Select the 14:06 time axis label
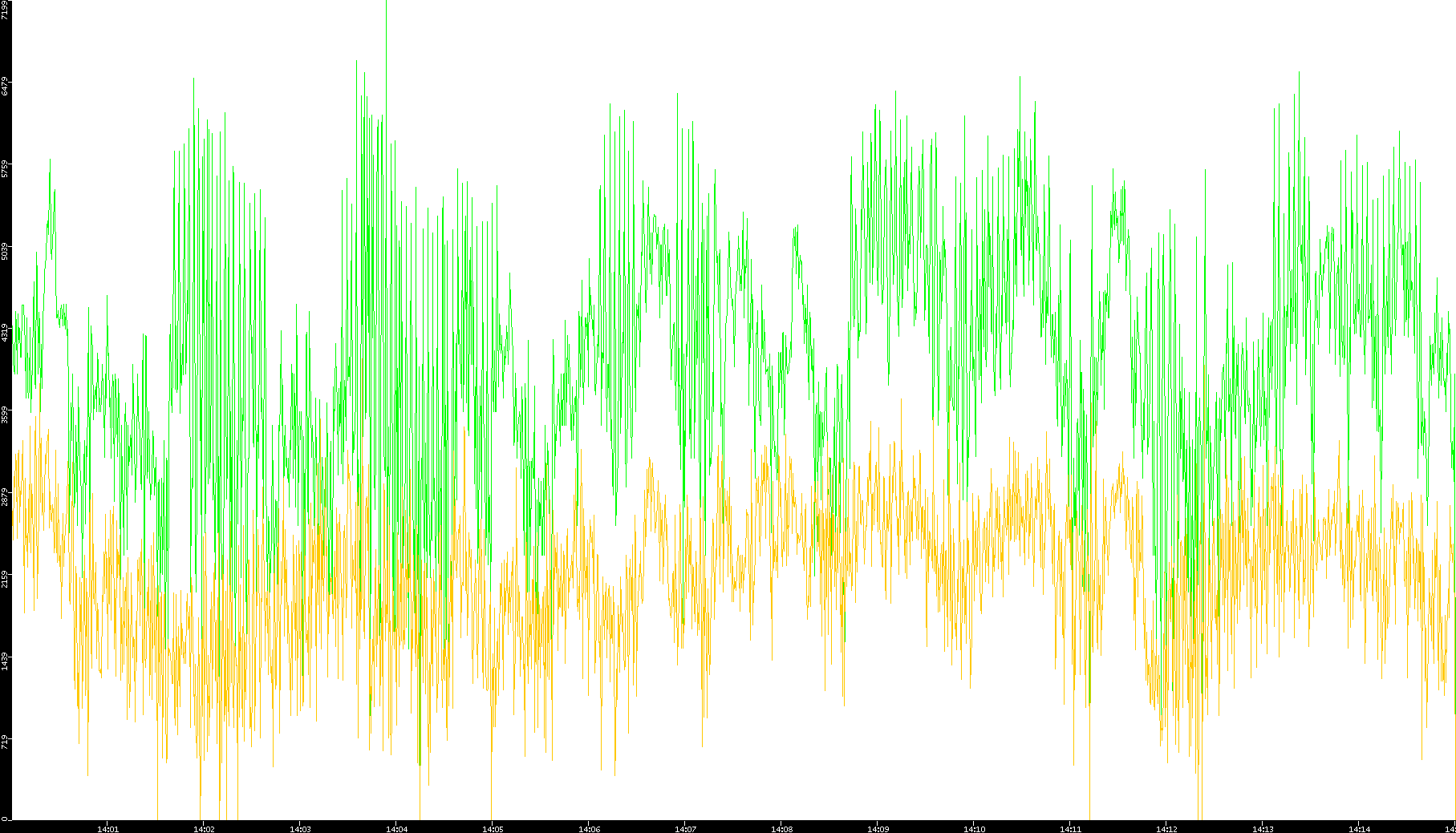 pyautogui.click(x=589, y=829)
